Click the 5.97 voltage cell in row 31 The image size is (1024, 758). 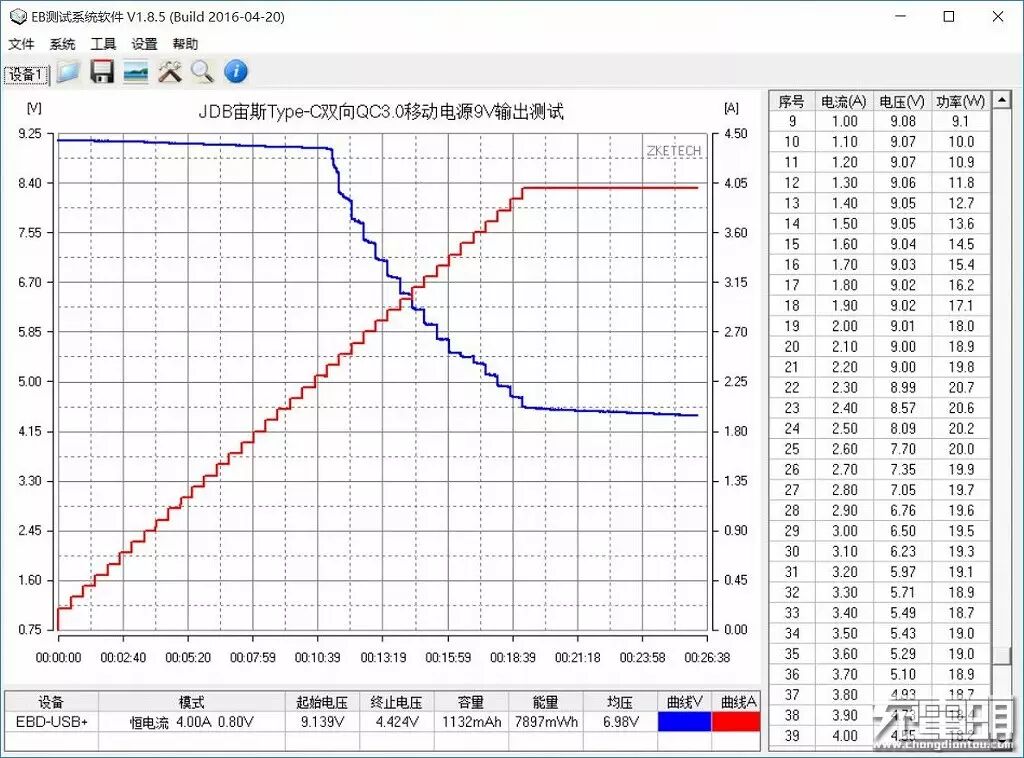click(903, 572)
